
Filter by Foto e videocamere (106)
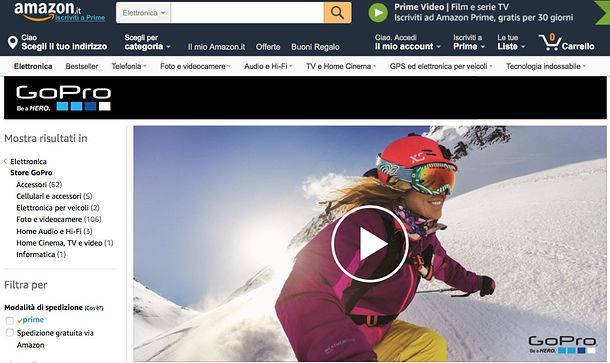pos(59,219)
